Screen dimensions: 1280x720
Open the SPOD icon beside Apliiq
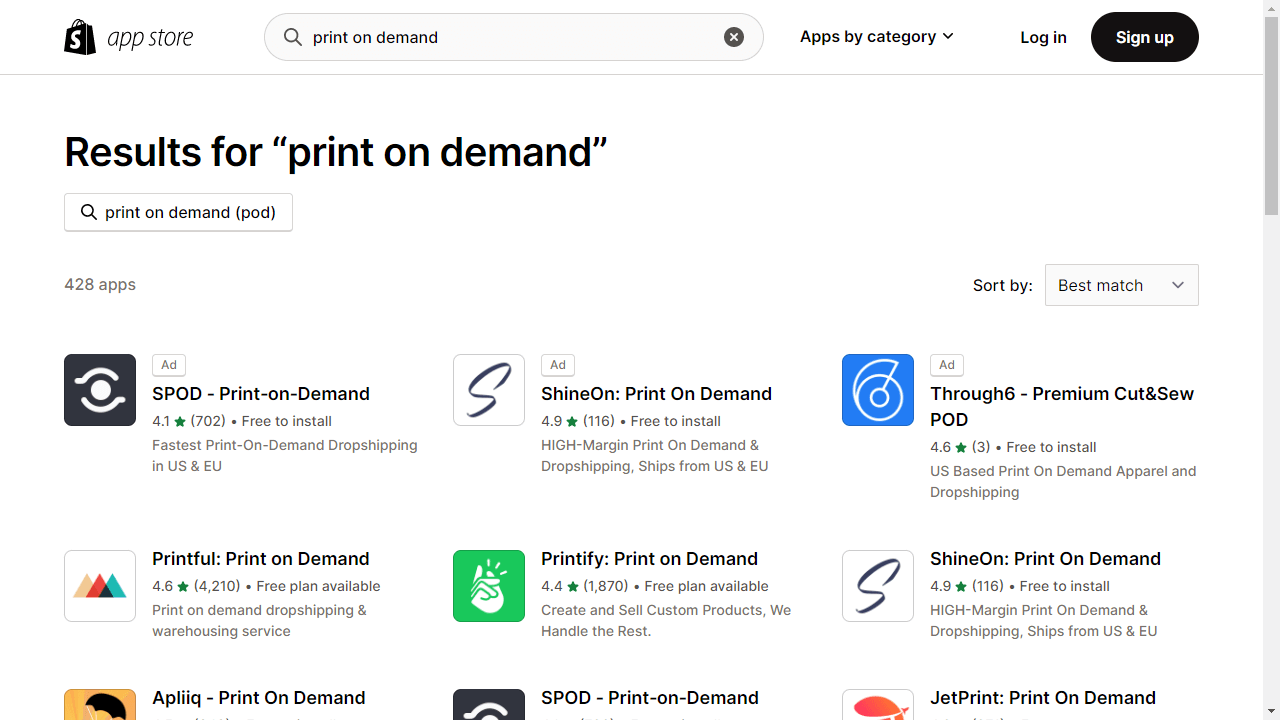pos(489,704)
